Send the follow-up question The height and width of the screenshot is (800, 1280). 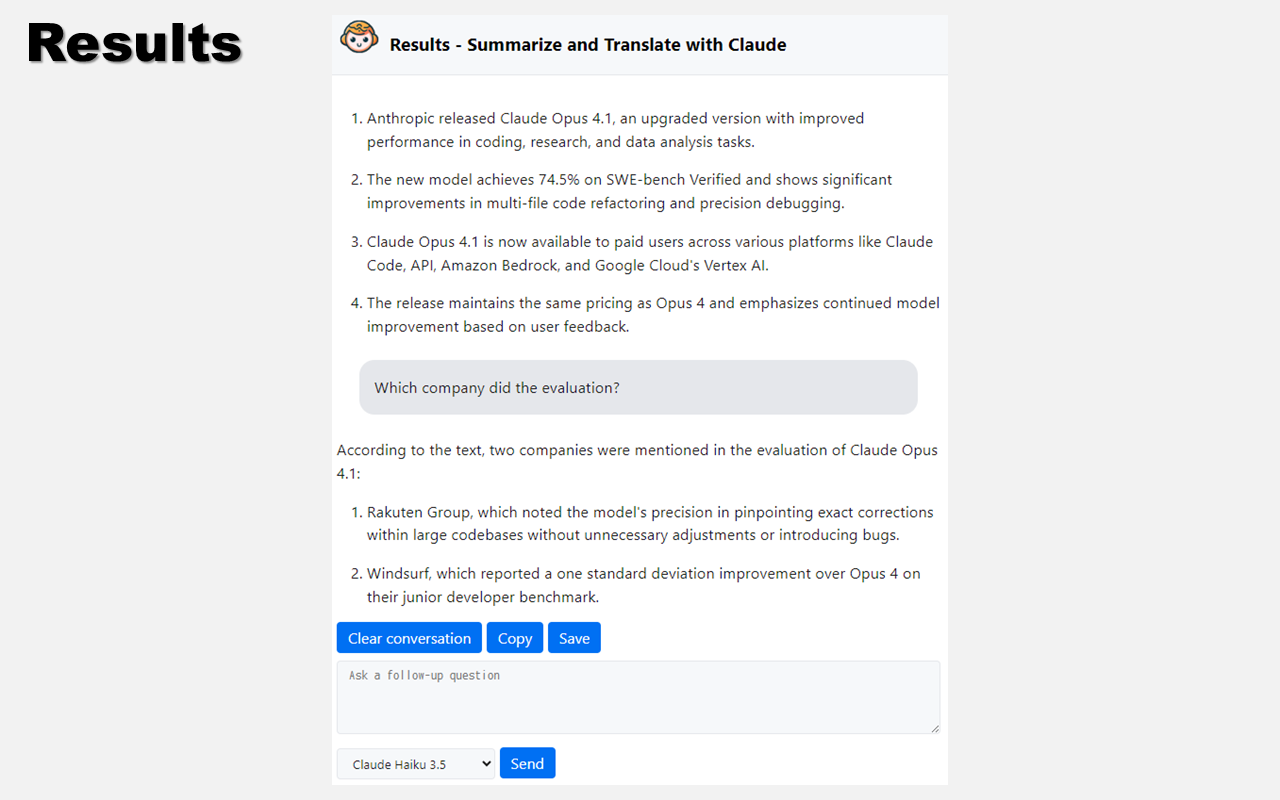click(527, 763)
